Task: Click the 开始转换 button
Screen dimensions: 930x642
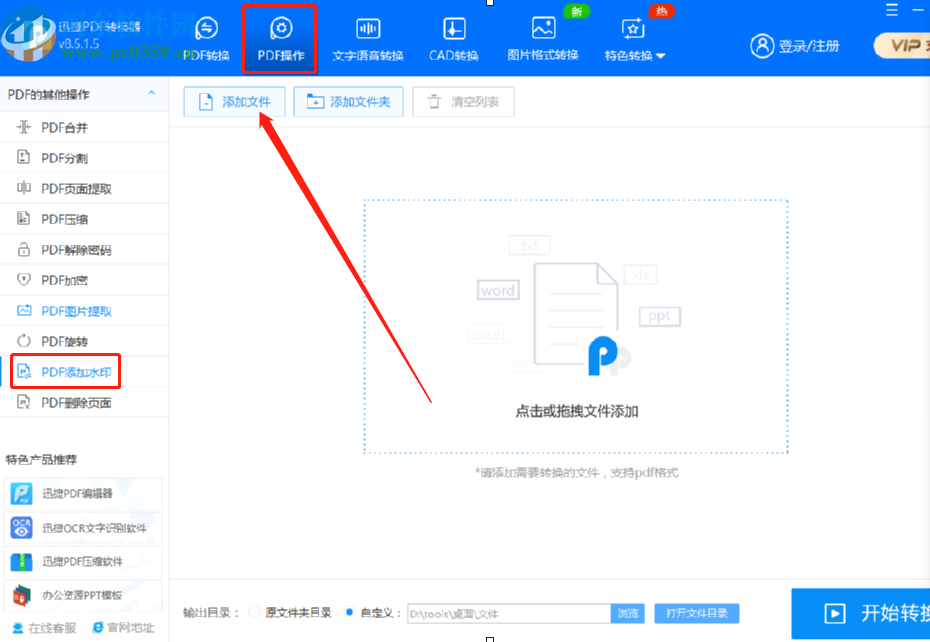Action: tap(861, 614)
